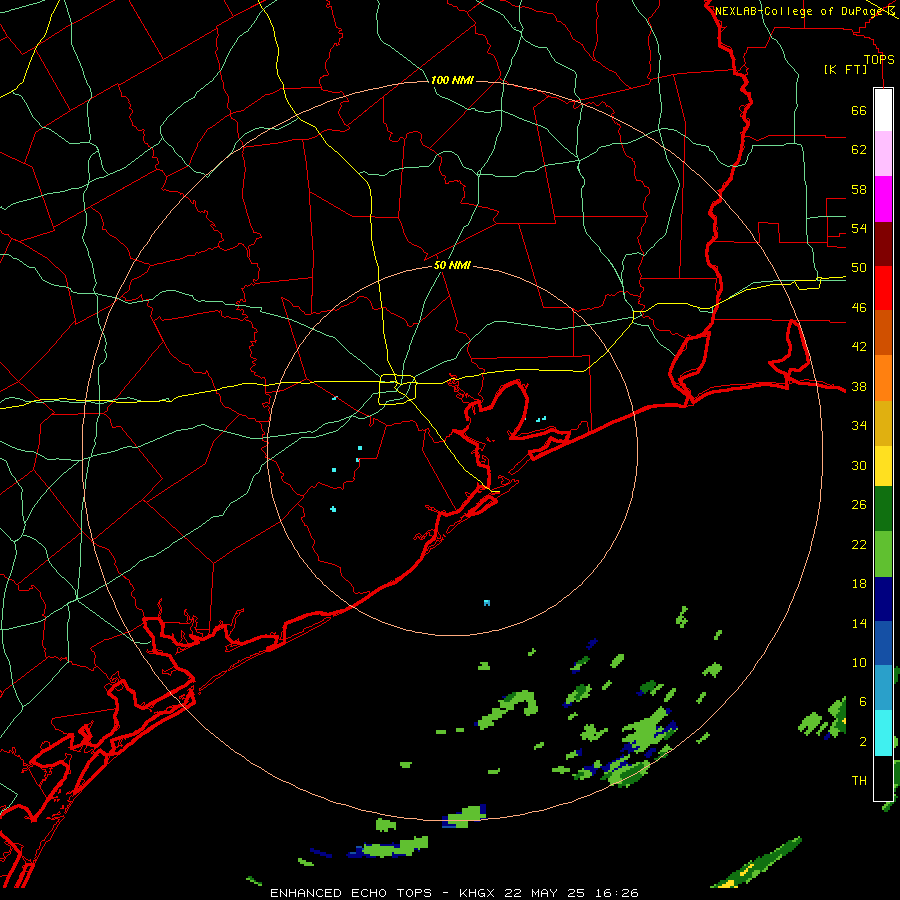Select the 100 NMI range ring label
This screenshot has height=900, width=900.
coord(452,80)
